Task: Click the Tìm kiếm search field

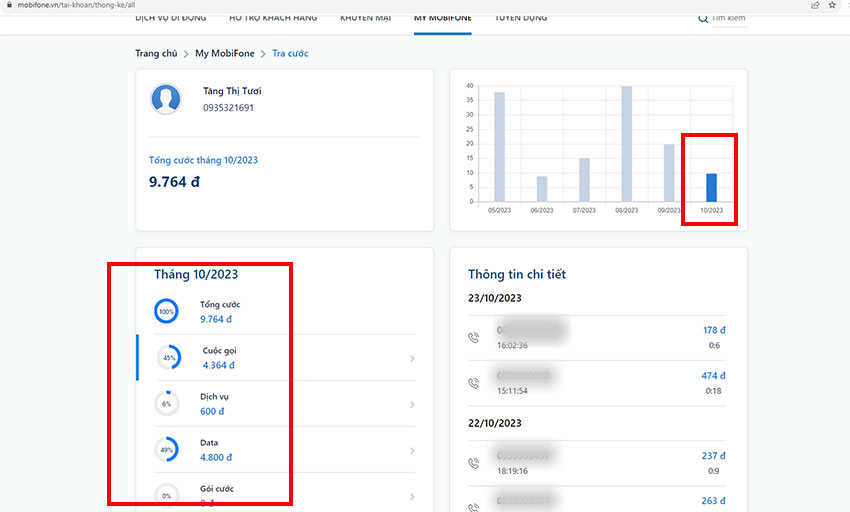Action: [729, 18]
